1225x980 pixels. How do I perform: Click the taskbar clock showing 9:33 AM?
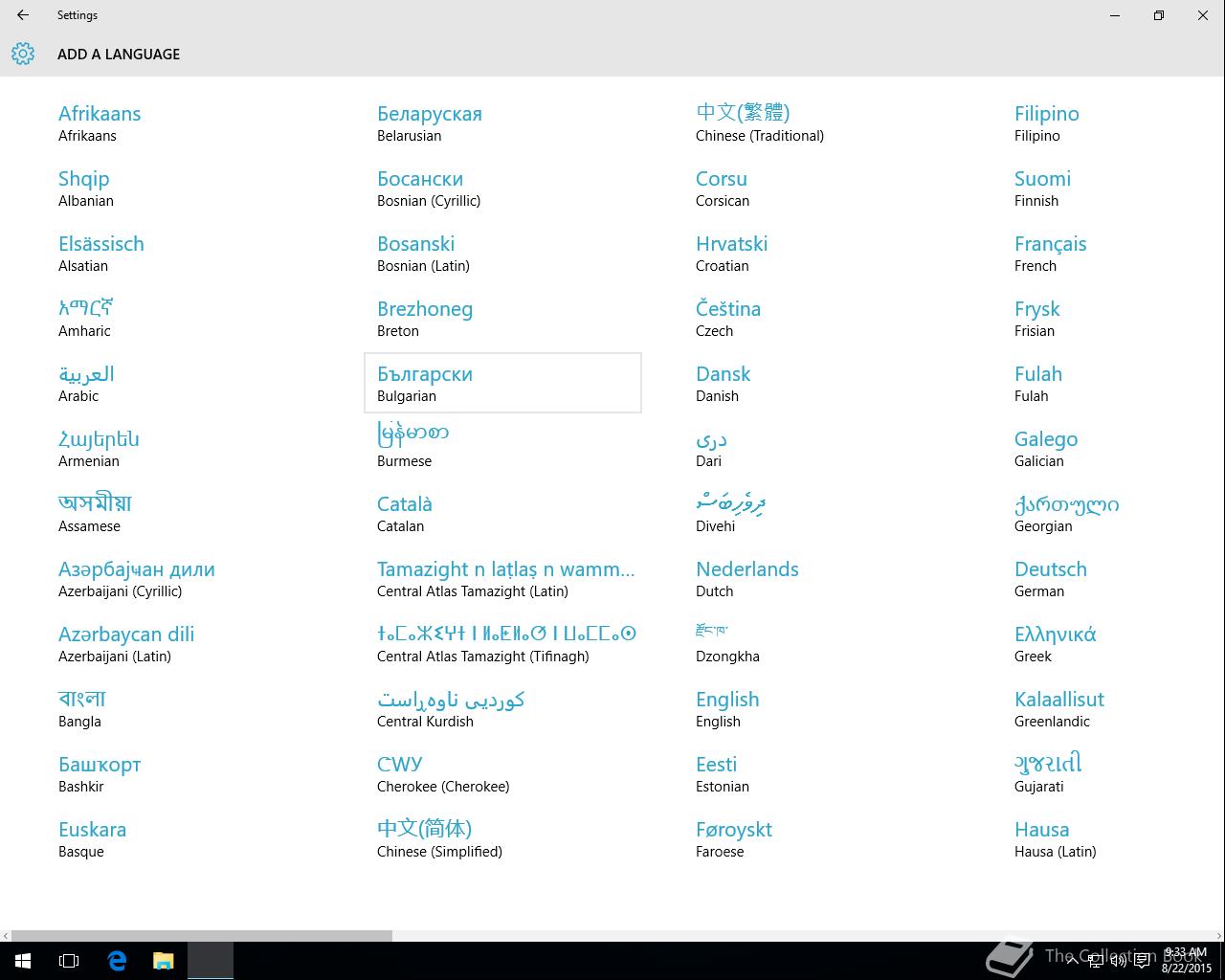tap(1187, 960)
